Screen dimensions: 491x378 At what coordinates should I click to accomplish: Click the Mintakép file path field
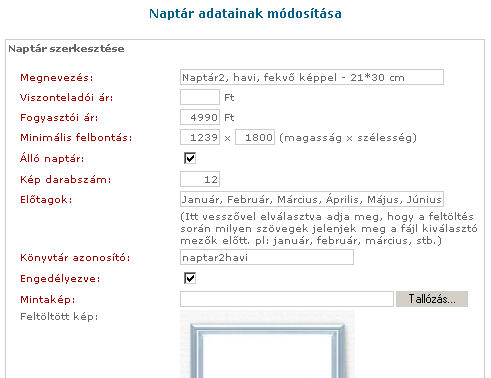pos(287,299)
